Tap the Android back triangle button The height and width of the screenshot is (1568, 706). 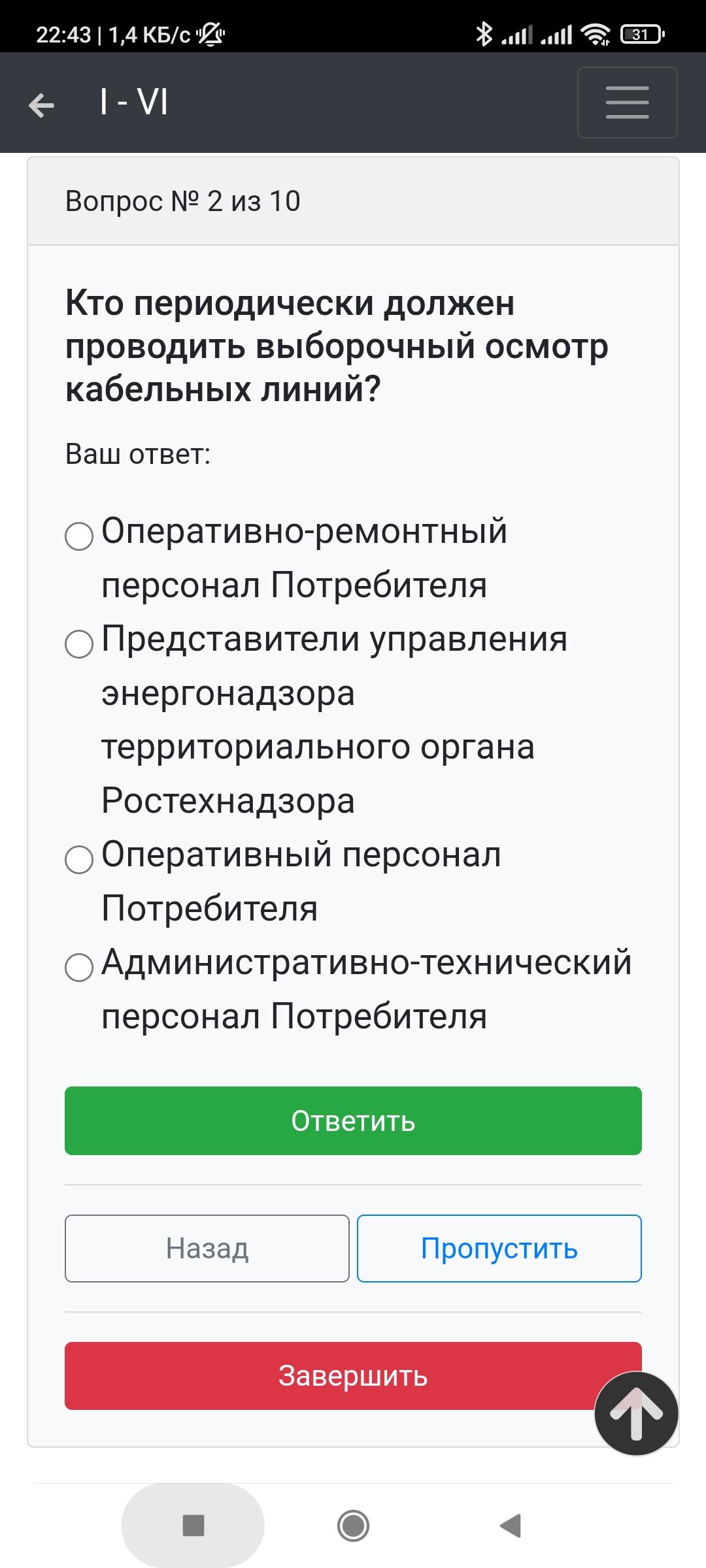coord(511,1526)
